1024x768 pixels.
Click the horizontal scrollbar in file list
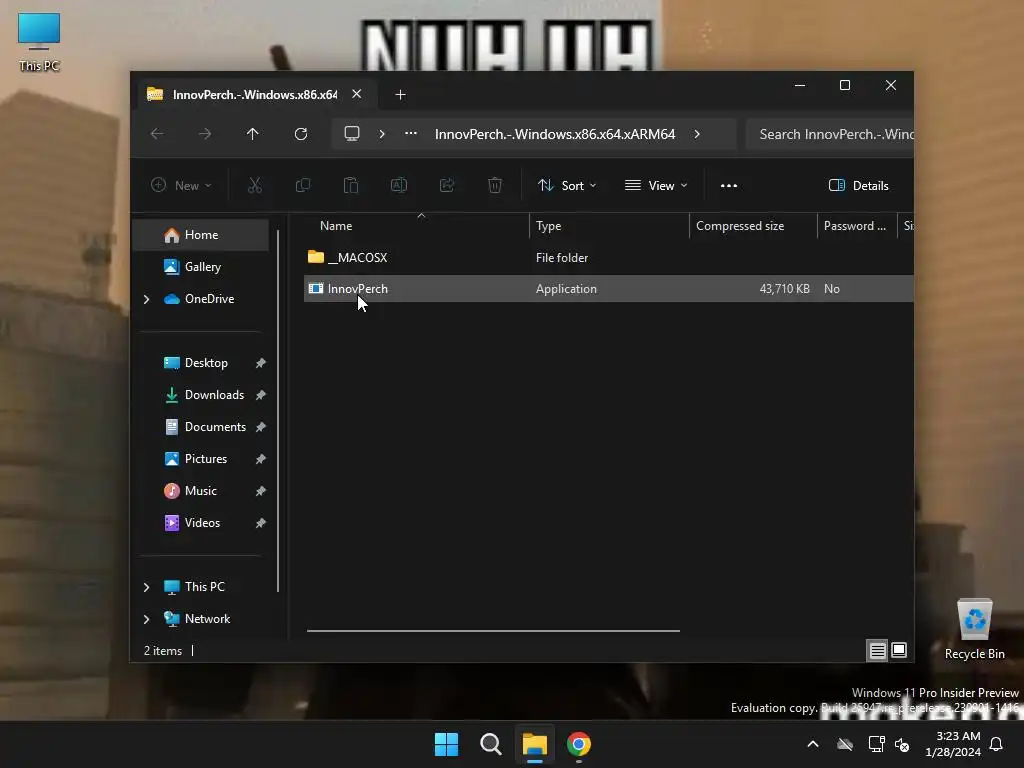pos(493,631)
